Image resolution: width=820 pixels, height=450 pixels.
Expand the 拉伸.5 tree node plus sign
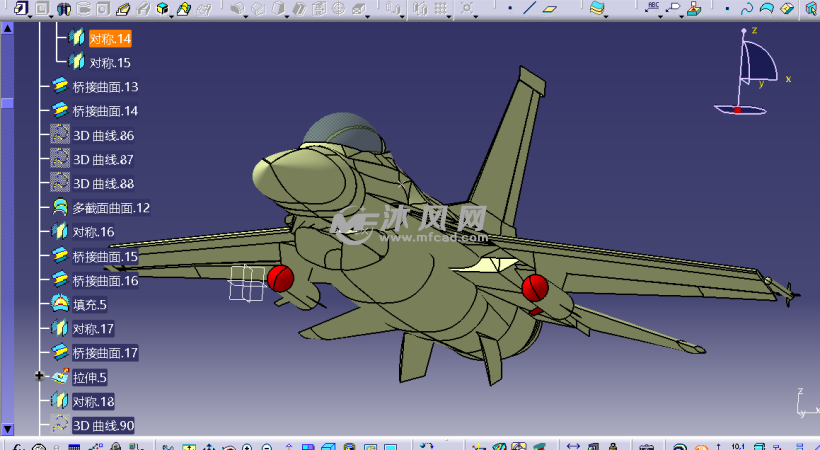39,376
